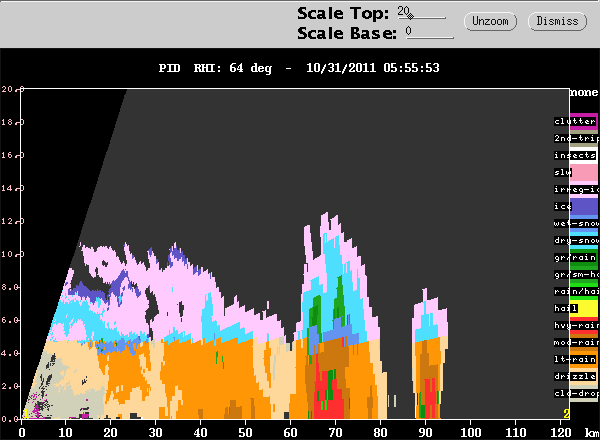Screen dimensions: 600x440
Task: Click the Scale Base slider track
Action: coord(430,37)
